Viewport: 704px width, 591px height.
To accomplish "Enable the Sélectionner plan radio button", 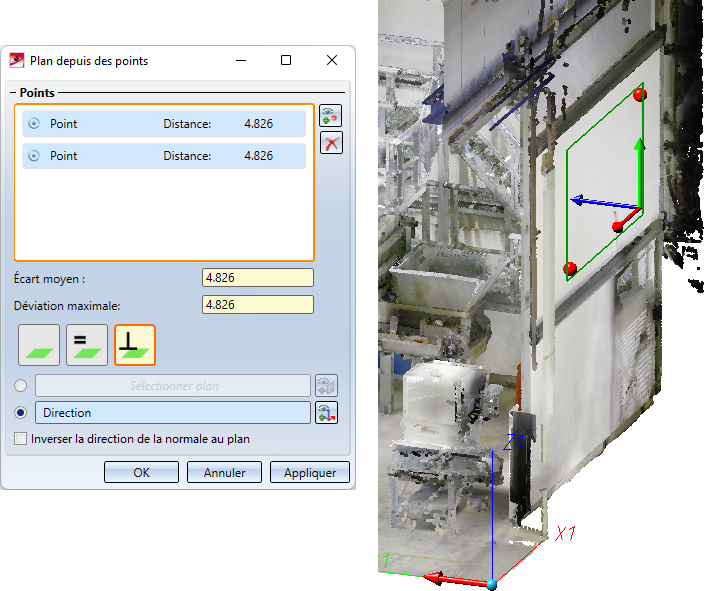I will (22, 386).
